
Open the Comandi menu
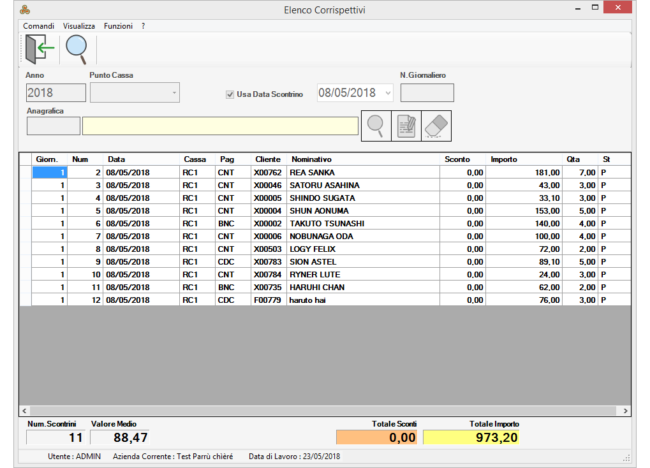(x=38, y=24)
